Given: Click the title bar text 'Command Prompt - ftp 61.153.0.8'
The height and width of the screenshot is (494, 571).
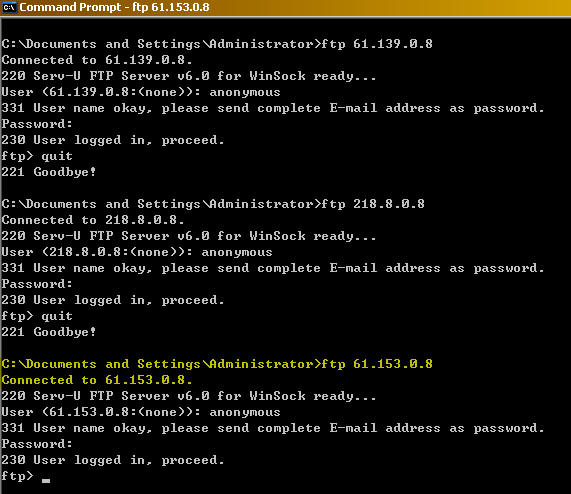Looking at the screenshot, I should pyautogui.click(x=114, y=7).
